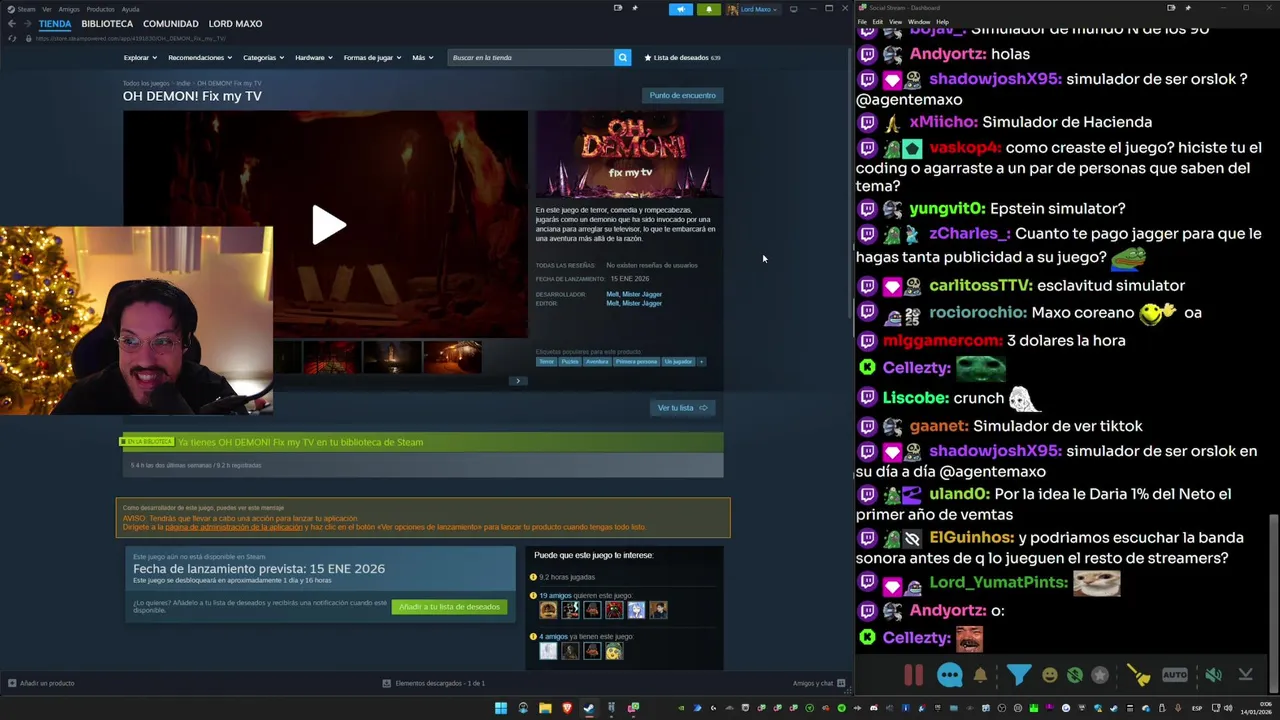Click the Punto de encuentro button
This screenshot has width=1280, height=720.
(x=682, y=95)
